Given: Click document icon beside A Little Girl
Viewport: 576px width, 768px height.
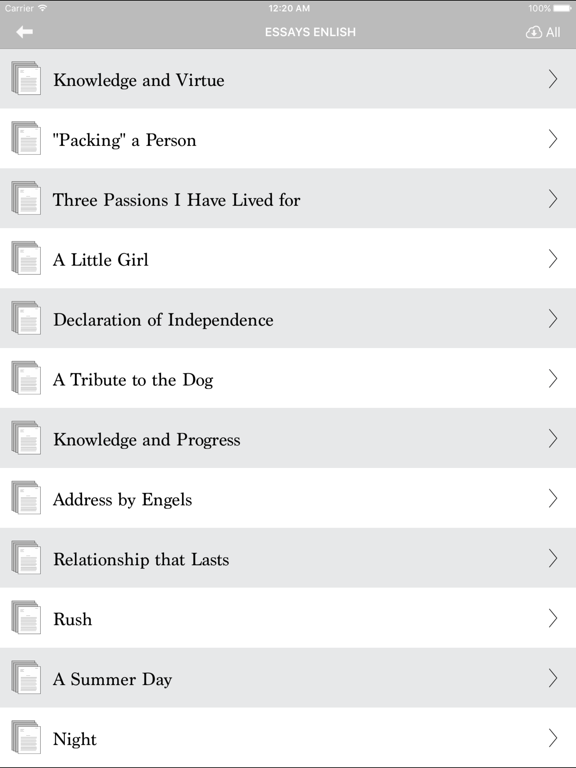Looking at the screenshot, I should click(x=26, y=258).
